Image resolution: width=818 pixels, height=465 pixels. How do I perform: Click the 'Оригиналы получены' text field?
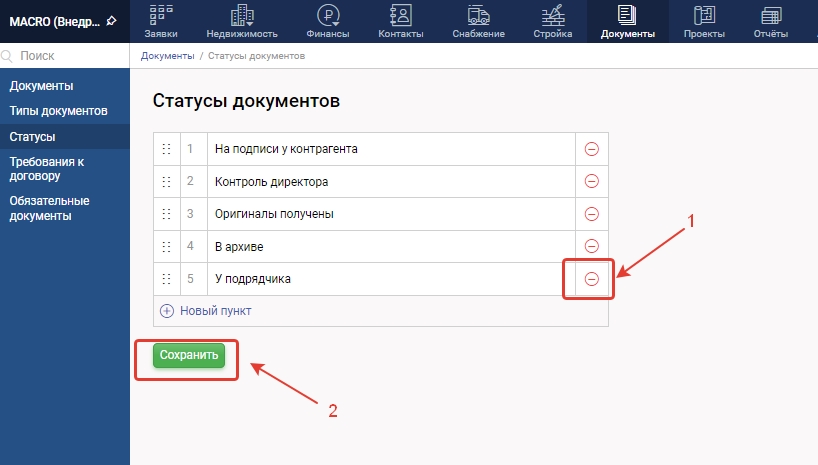(x=390, y=214)
